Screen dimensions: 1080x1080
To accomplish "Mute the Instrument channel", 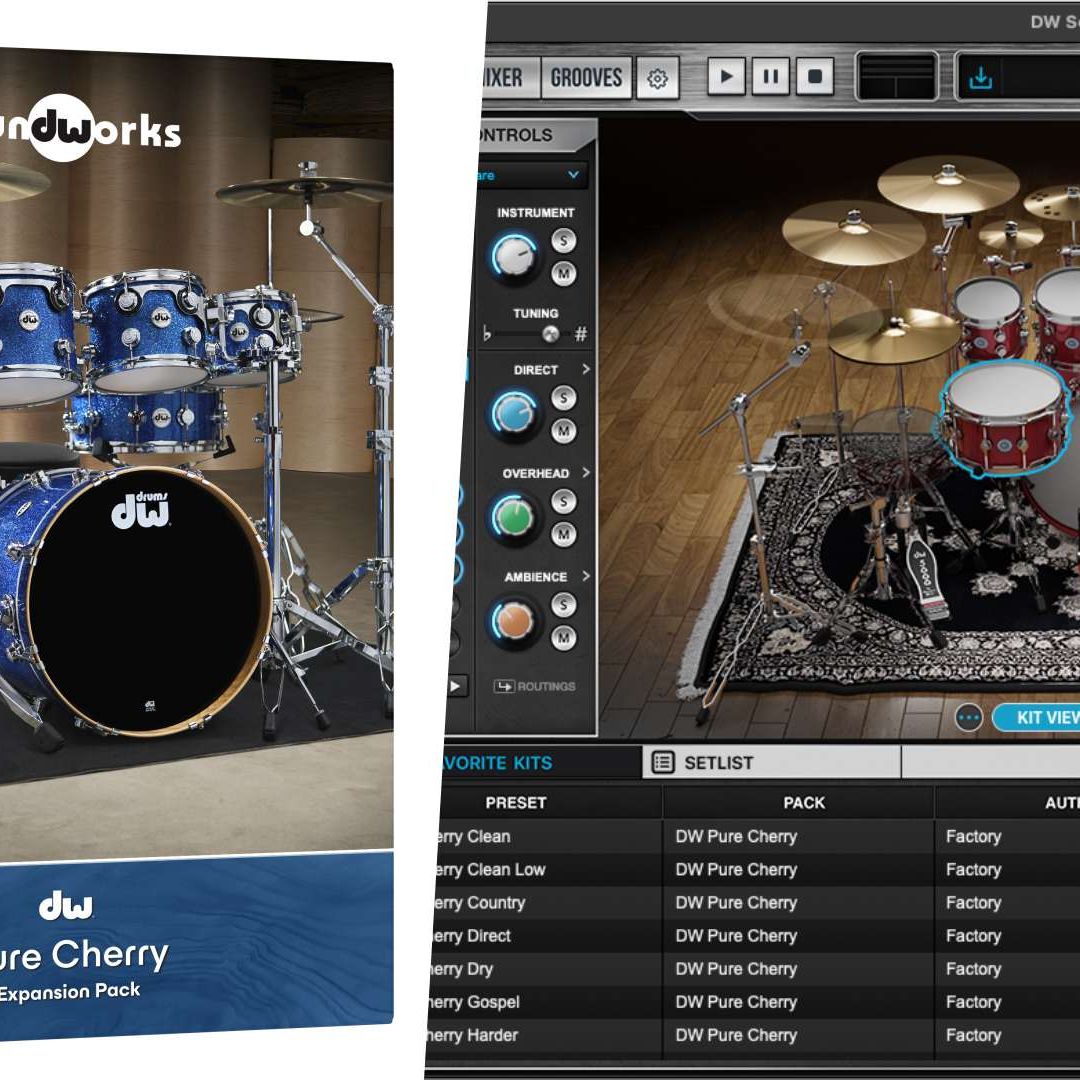I will point(563,273).
